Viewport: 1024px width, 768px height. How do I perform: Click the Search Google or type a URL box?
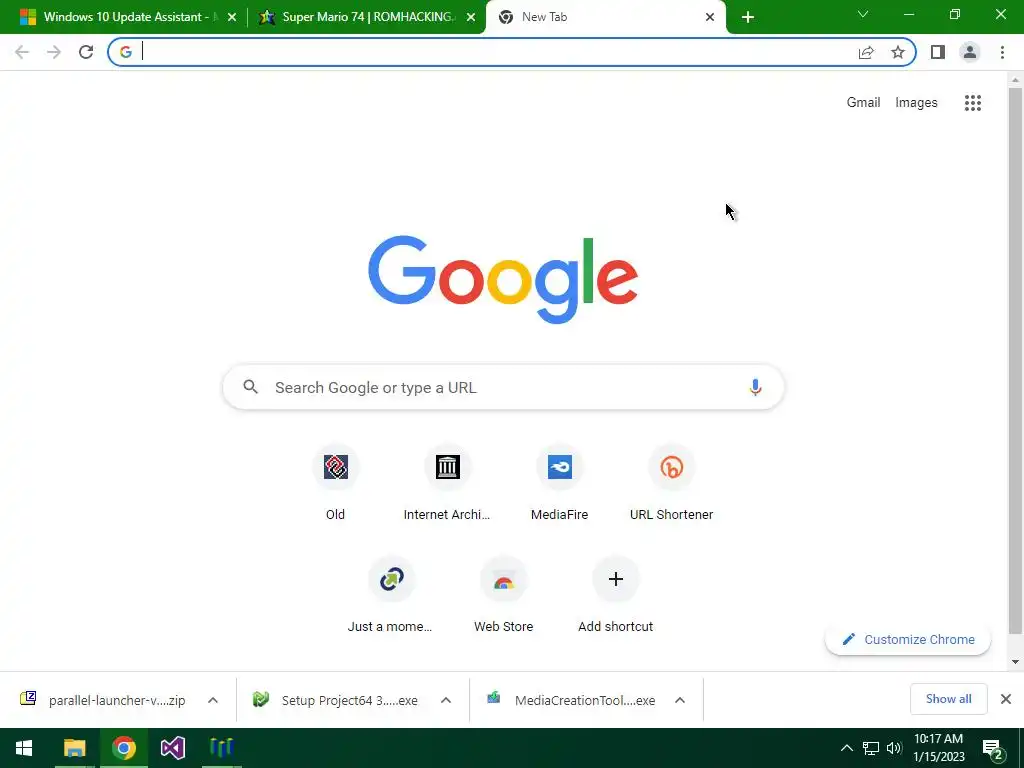[503, 387]
